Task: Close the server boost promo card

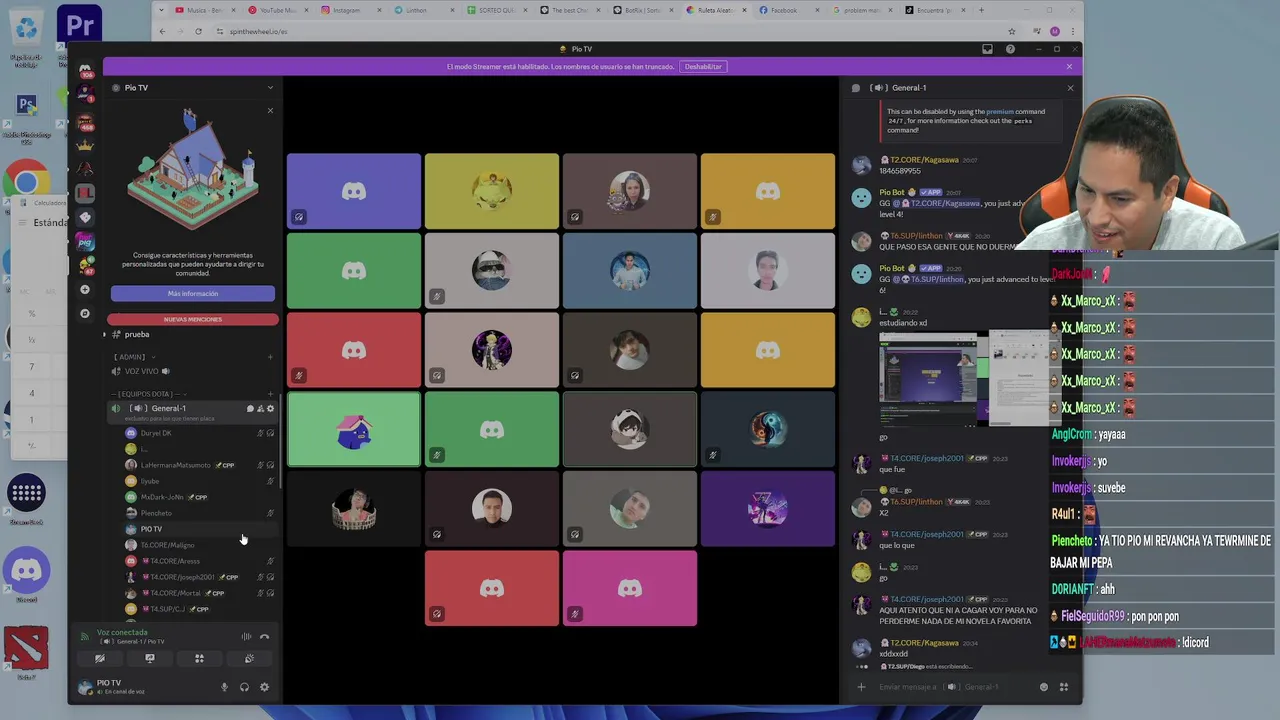Action: tap(270, 110)
